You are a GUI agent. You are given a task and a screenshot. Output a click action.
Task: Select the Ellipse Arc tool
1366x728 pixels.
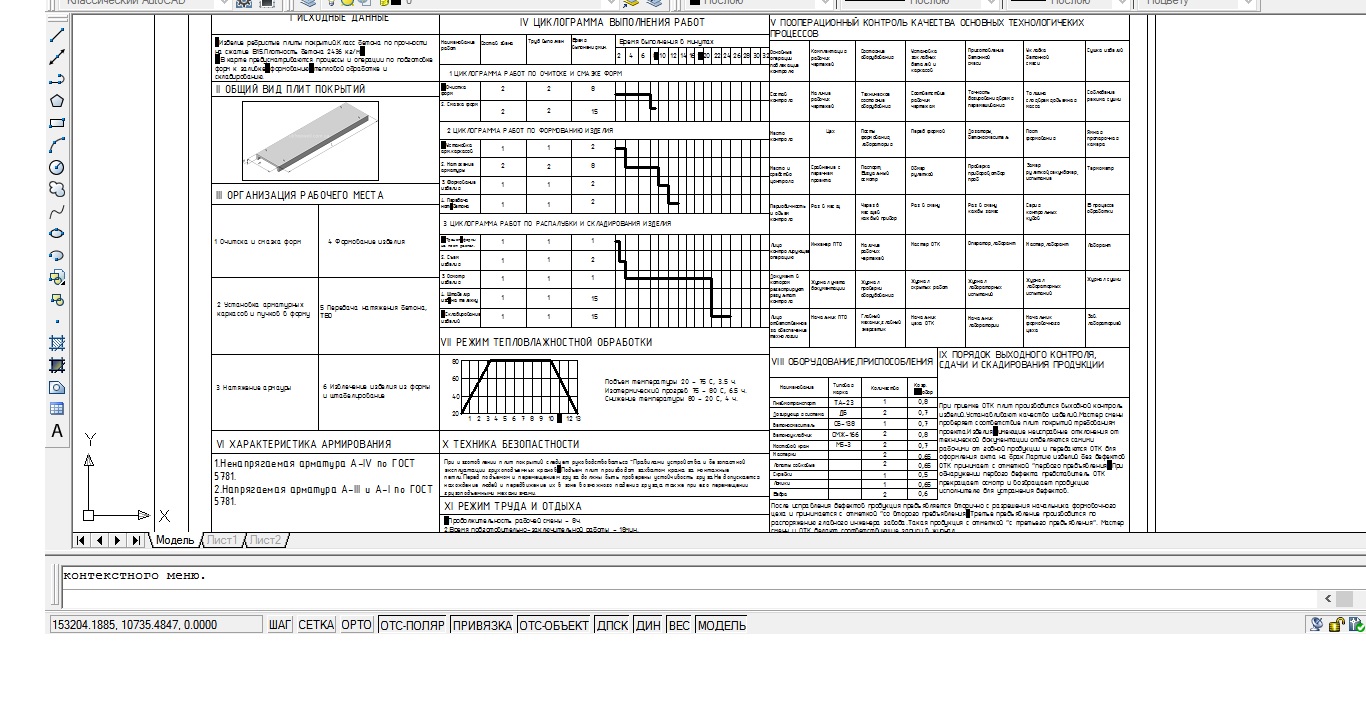[57, 255]
